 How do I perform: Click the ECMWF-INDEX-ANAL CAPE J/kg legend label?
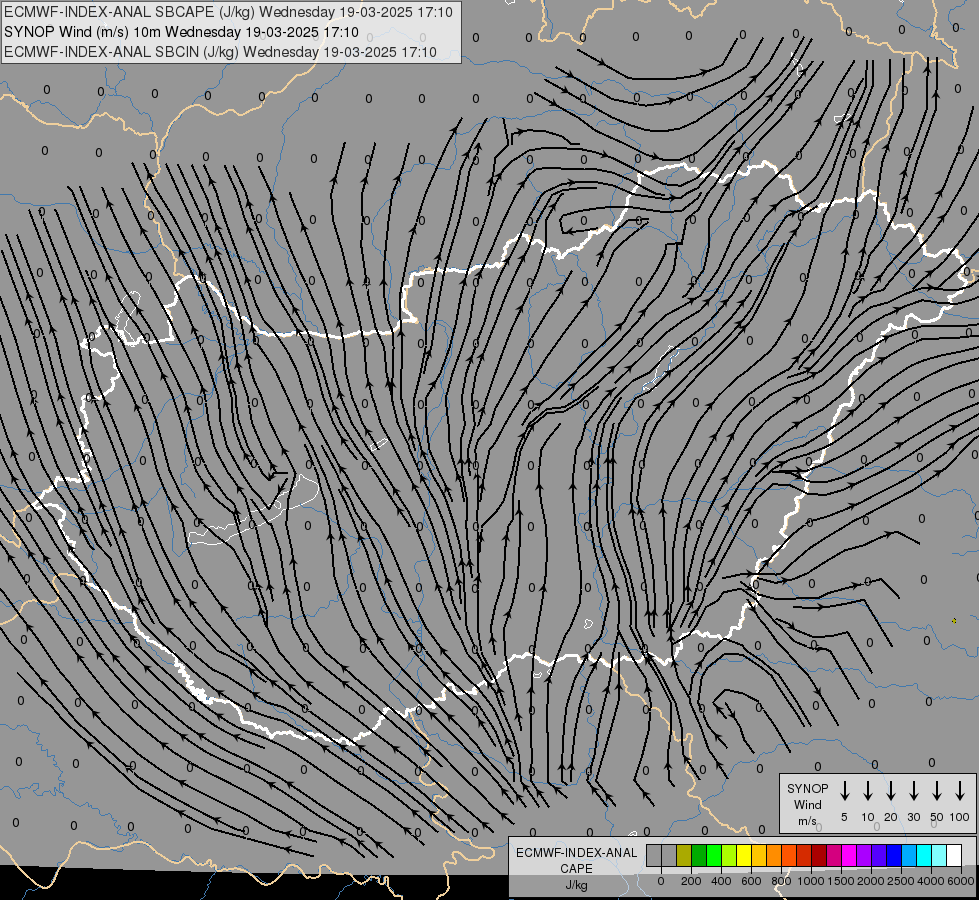click(576, 869)
